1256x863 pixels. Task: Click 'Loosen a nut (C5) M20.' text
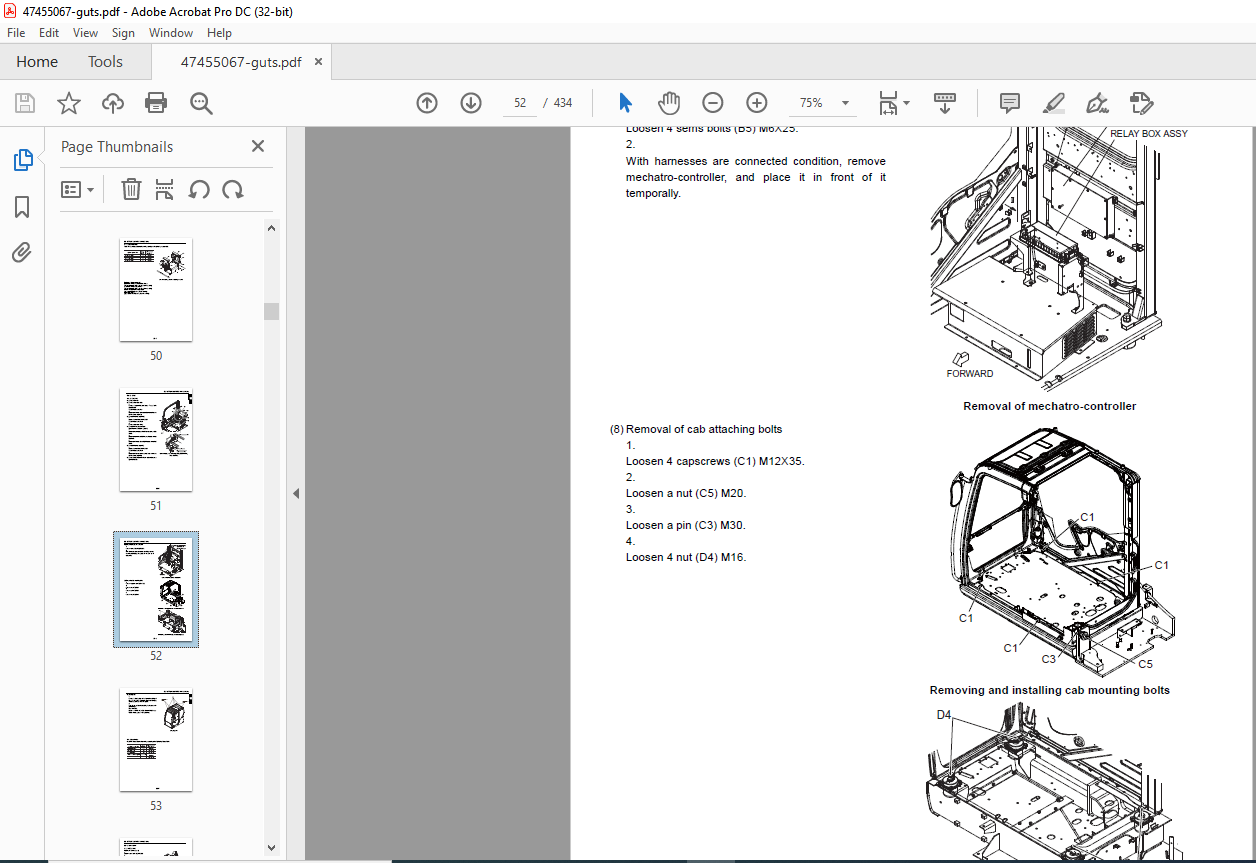[686, 493]
